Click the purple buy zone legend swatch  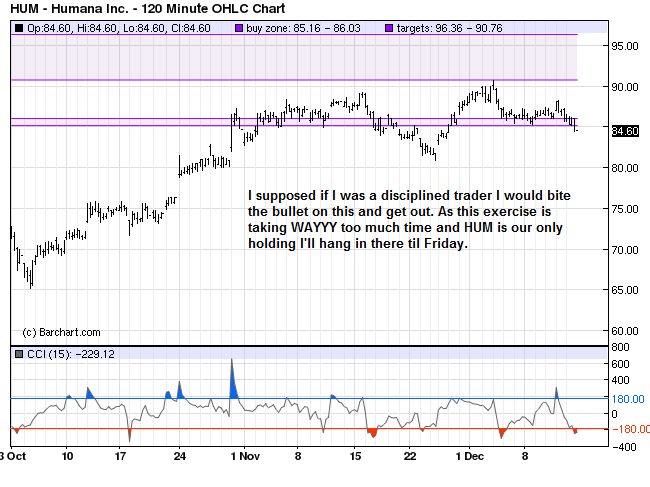point(239,28)
